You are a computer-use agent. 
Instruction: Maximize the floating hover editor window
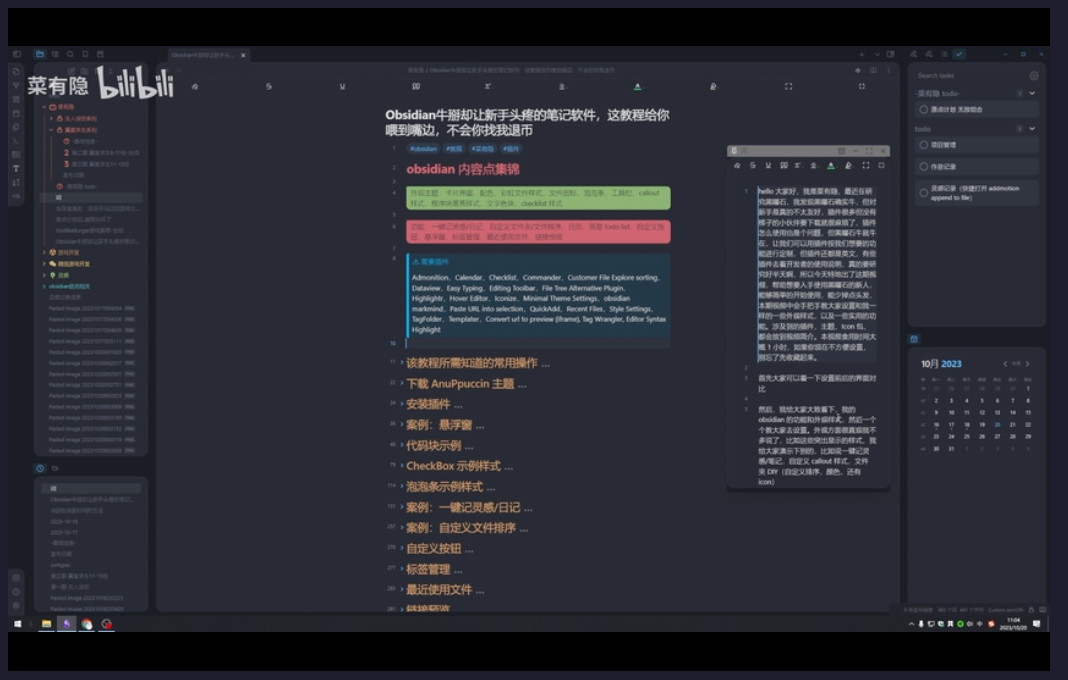coord(869,151)
